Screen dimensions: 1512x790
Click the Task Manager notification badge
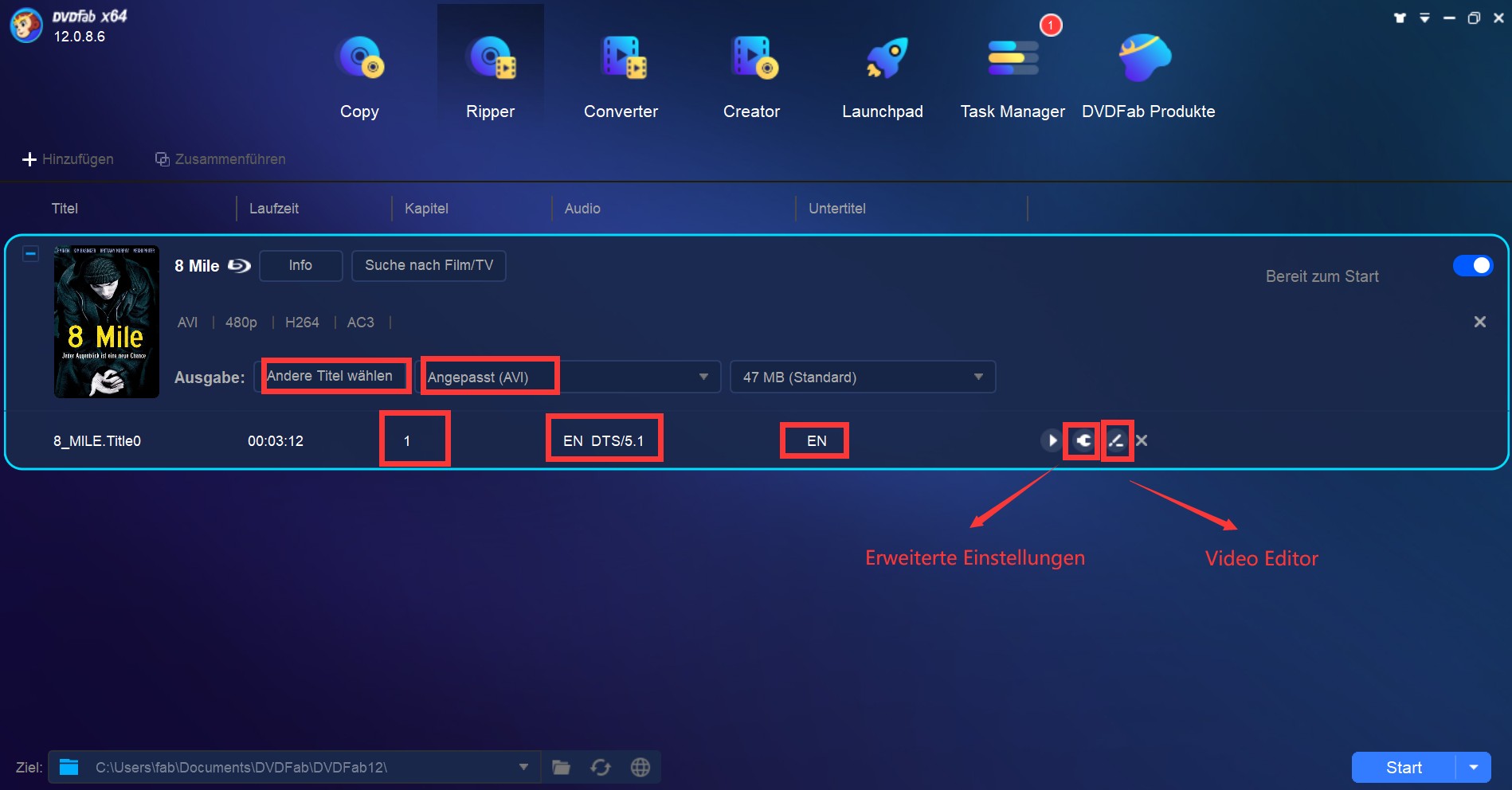pyautogui.click(x=1051, y=25)
